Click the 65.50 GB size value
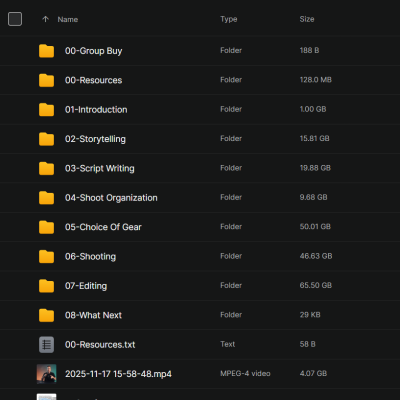This screenshot has height=400, width=400. pos(316,285)
